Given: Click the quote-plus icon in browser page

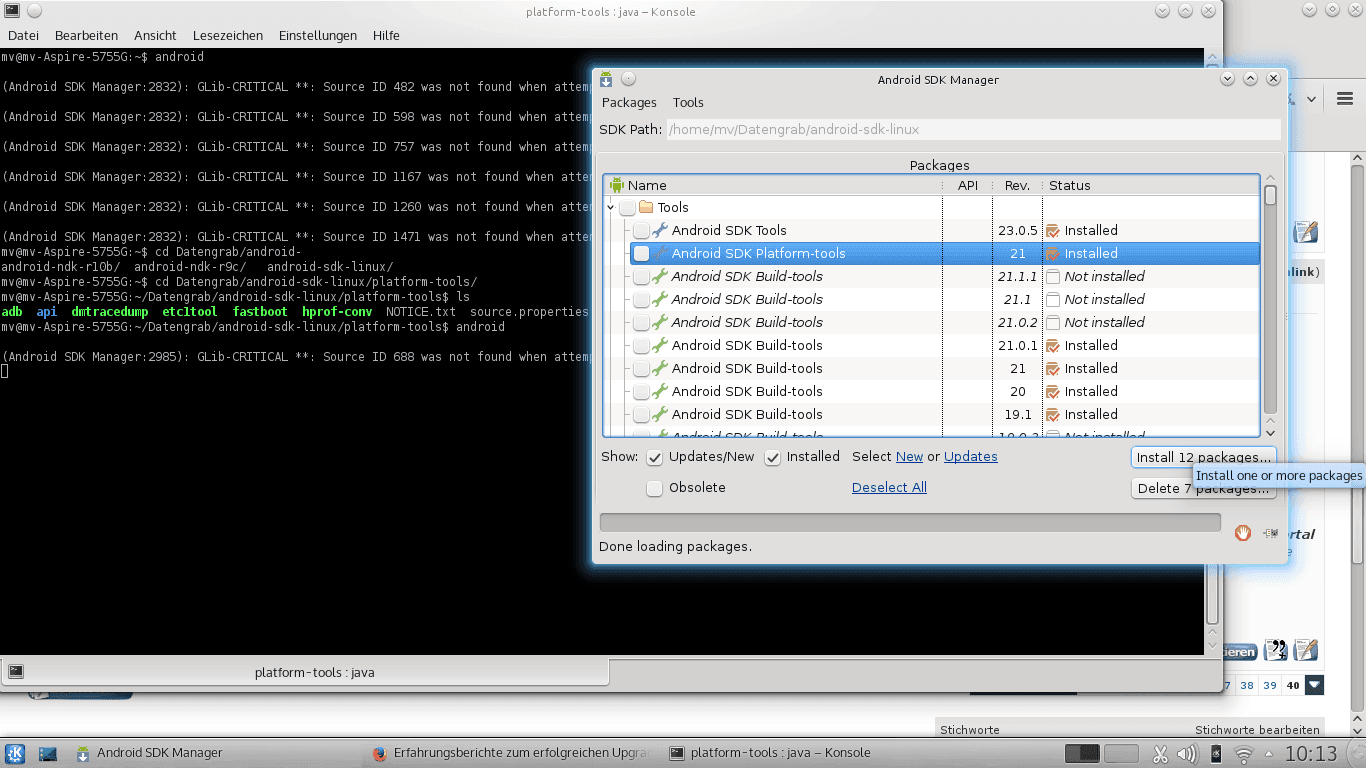Looking at the screenshot, I should pyautogui.click(x=1275, y=650).
